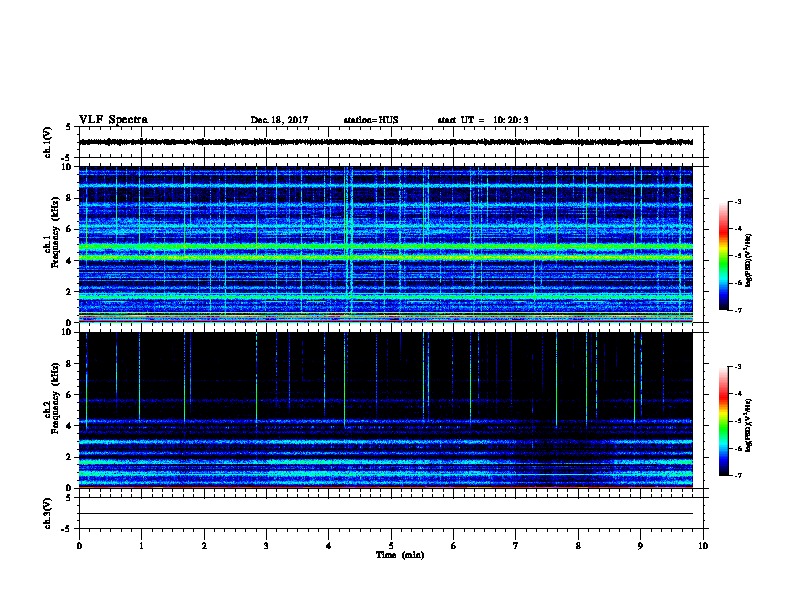Click time tick label "8" on bottom axis
792x612 pixels.
point(578,546)
